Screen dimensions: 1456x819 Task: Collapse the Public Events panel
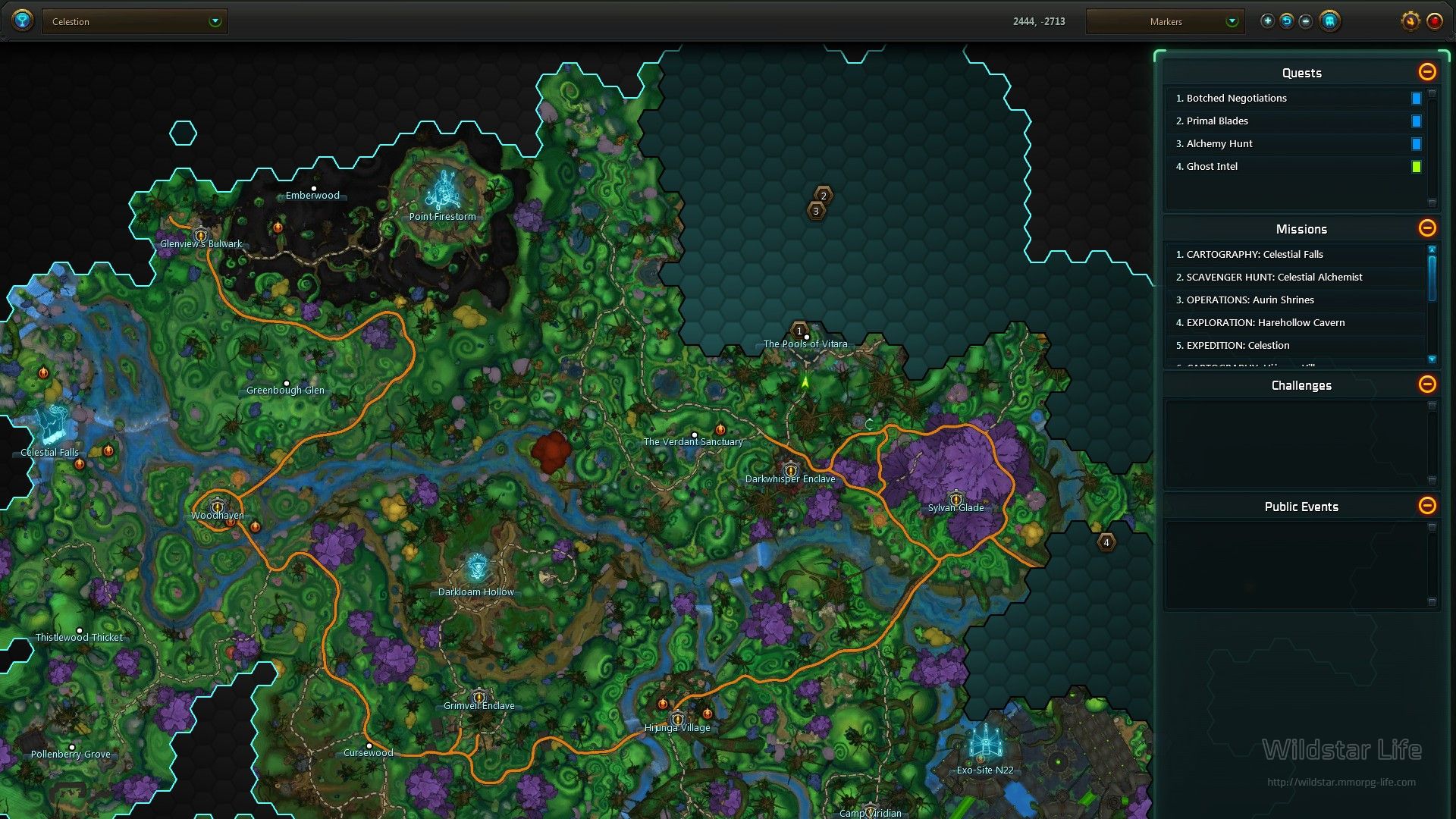click(1427, 506)
